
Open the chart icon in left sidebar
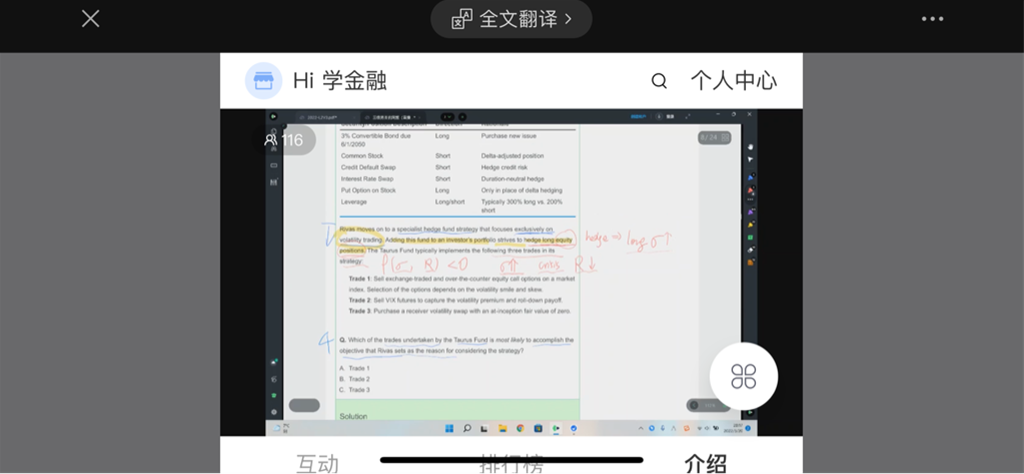274,182
